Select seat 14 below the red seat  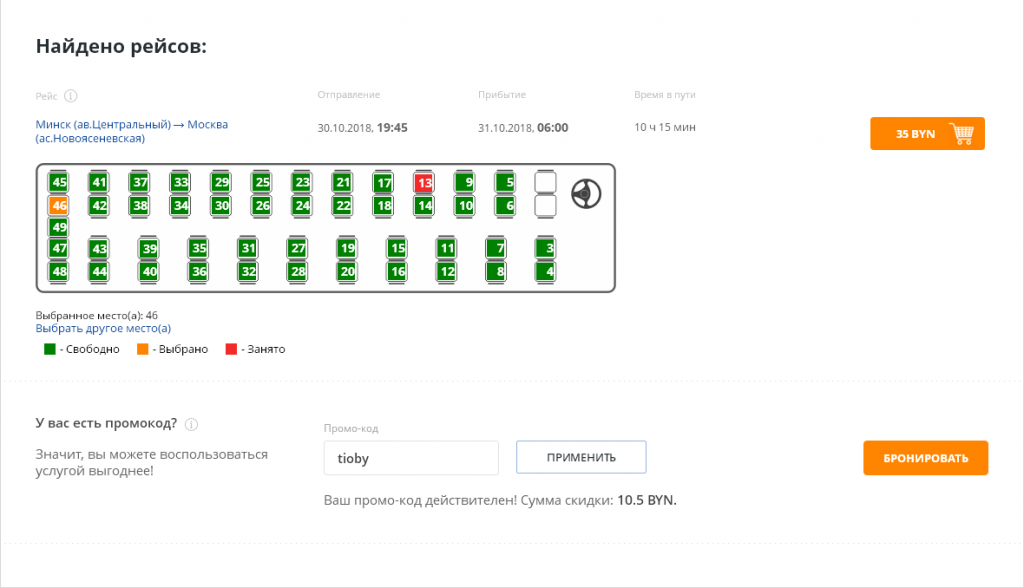[424, 206]
